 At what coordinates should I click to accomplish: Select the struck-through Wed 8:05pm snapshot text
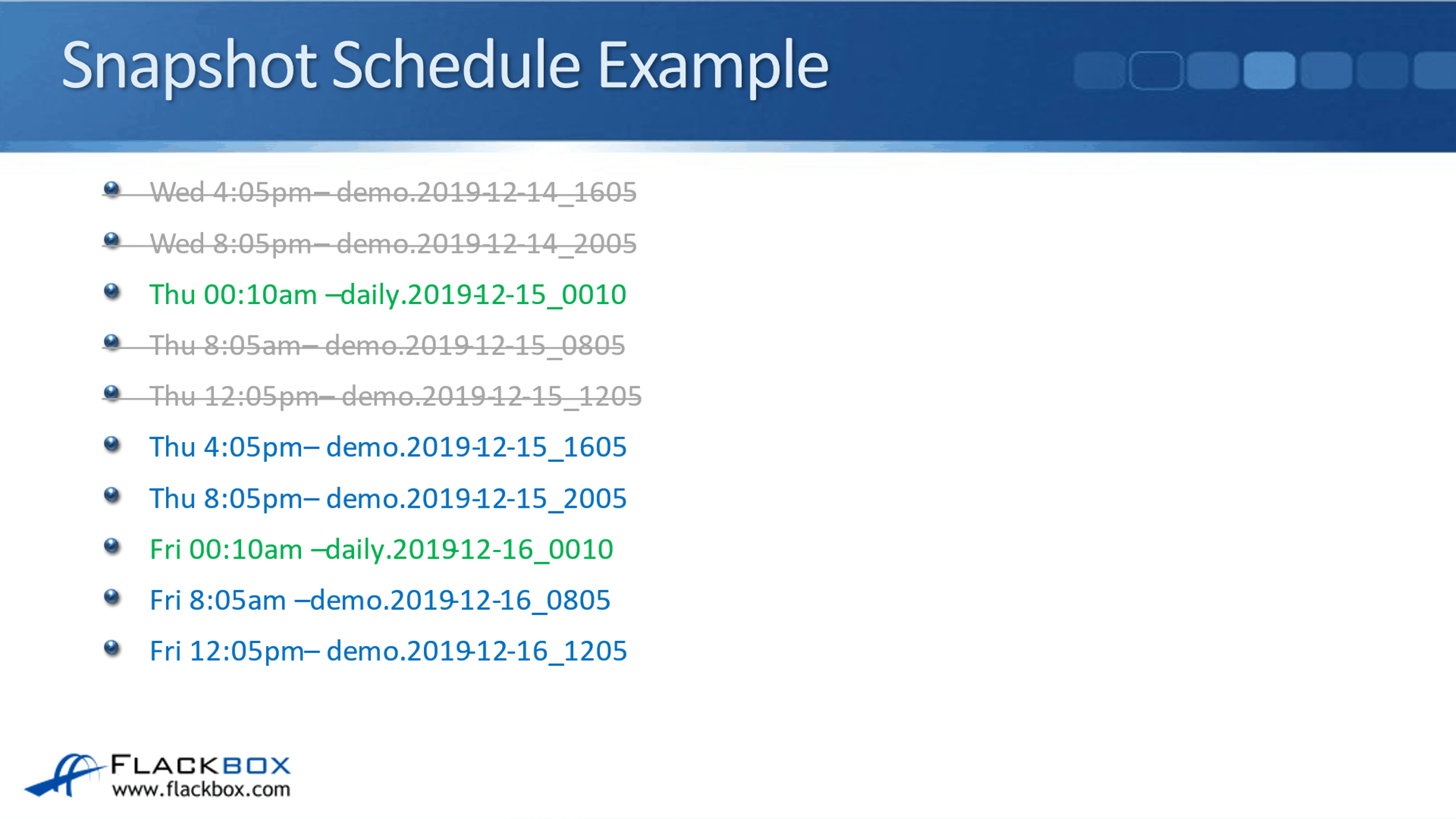coord(393,243)
